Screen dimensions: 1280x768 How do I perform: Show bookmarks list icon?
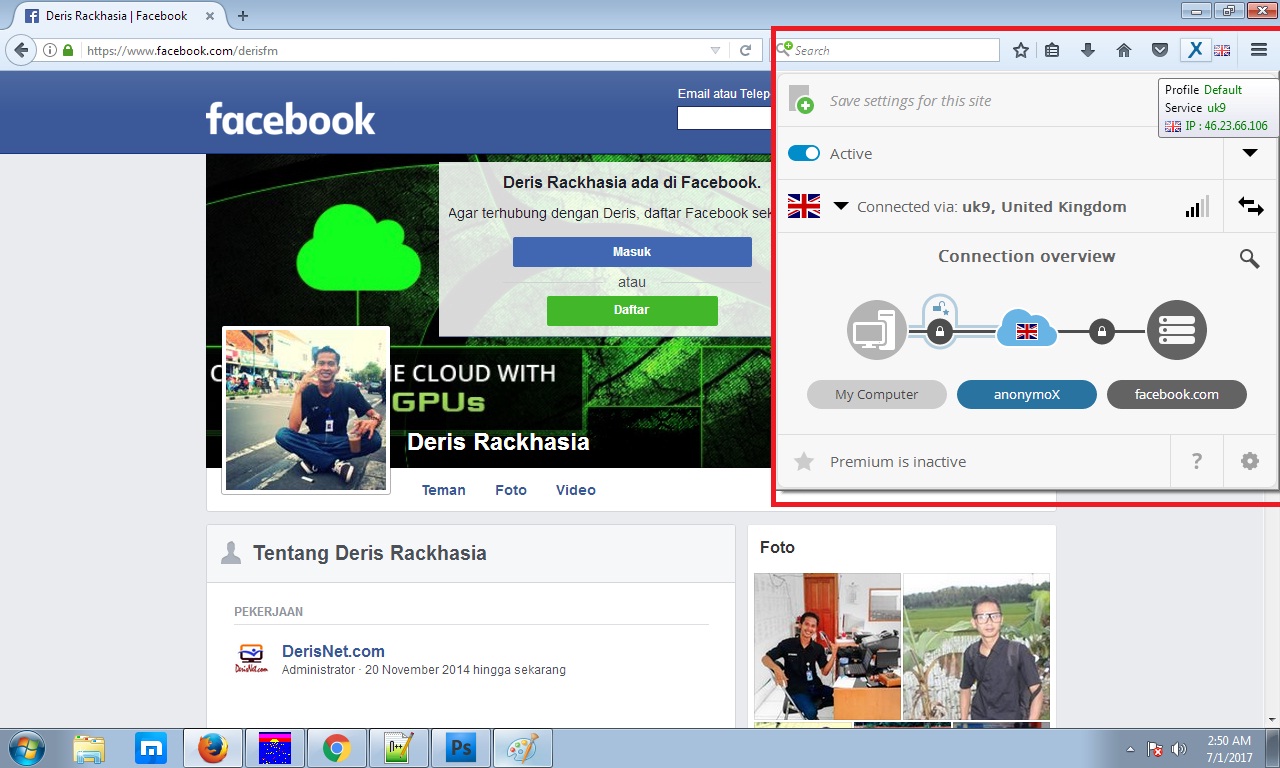tap(1052, 50)
